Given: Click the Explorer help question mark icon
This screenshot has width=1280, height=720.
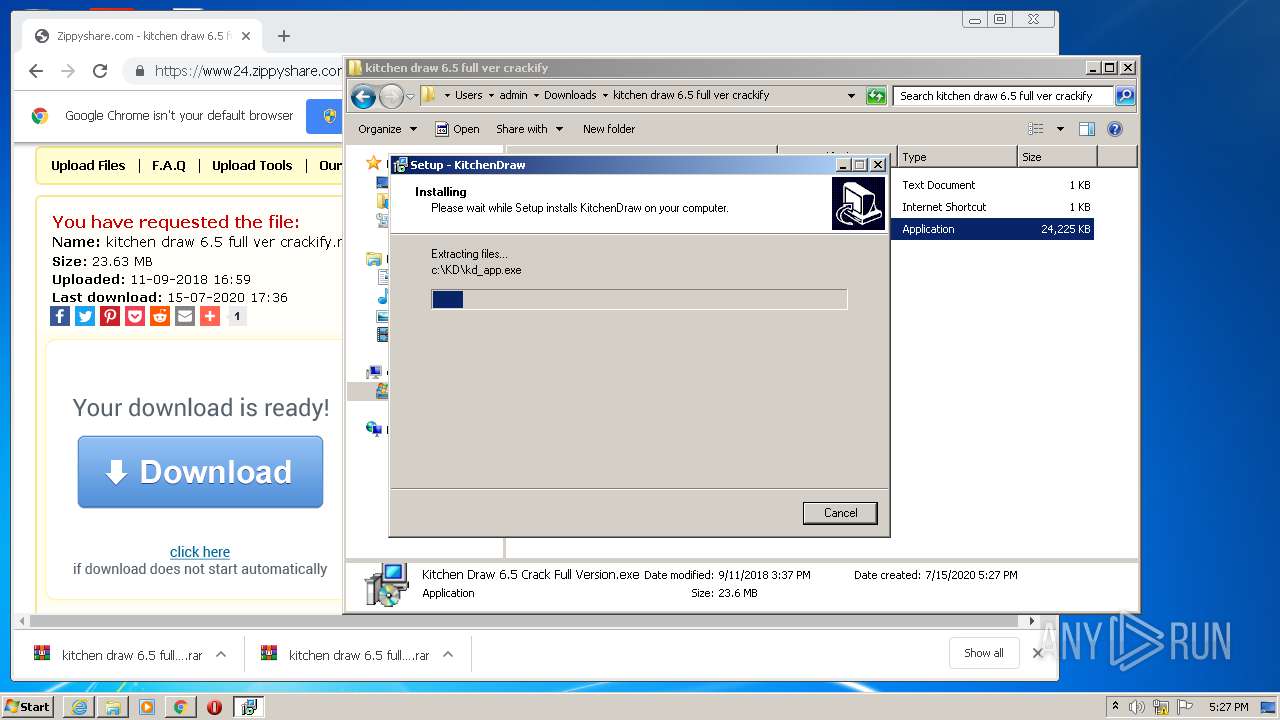Looking at the screenshot, I should click(1115, 129).
